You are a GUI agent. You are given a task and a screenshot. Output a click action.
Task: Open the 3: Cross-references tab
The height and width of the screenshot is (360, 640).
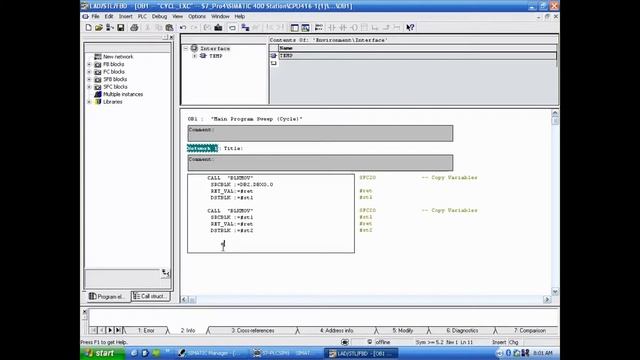point(253,331)
